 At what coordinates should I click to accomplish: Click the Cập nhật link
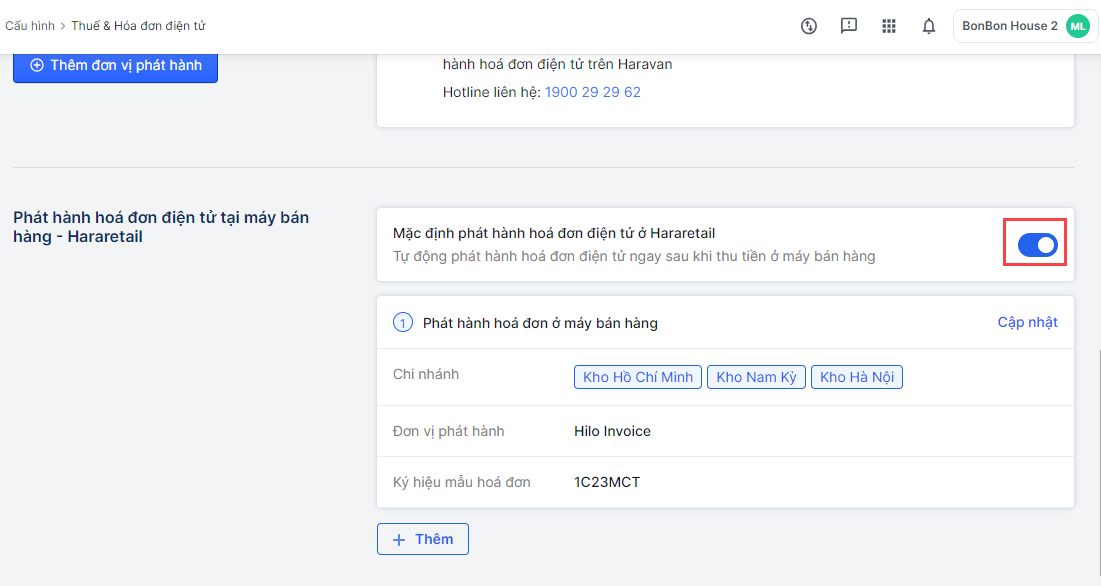pos(1027,322)
